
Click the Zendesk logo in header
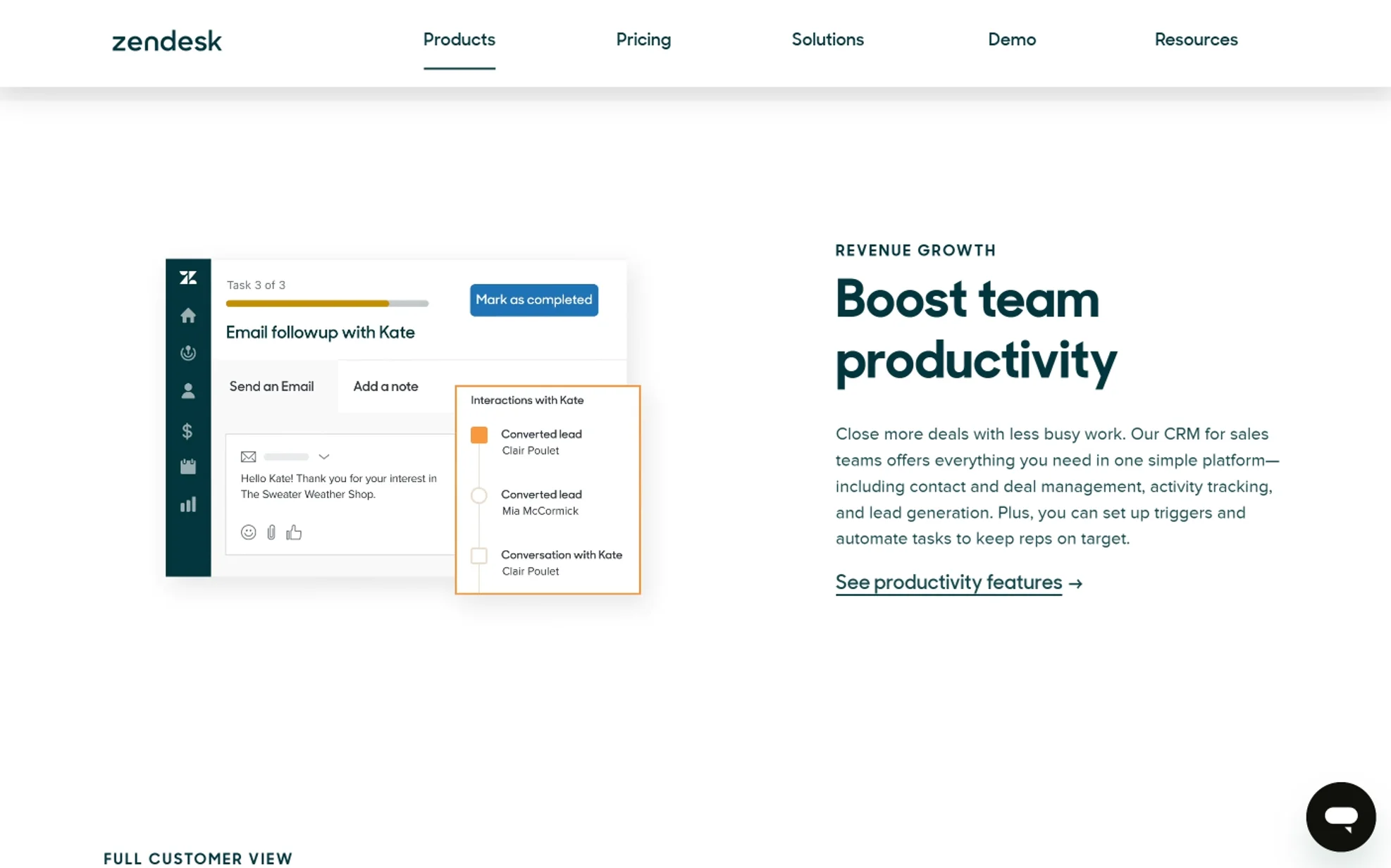pos(167,41)
